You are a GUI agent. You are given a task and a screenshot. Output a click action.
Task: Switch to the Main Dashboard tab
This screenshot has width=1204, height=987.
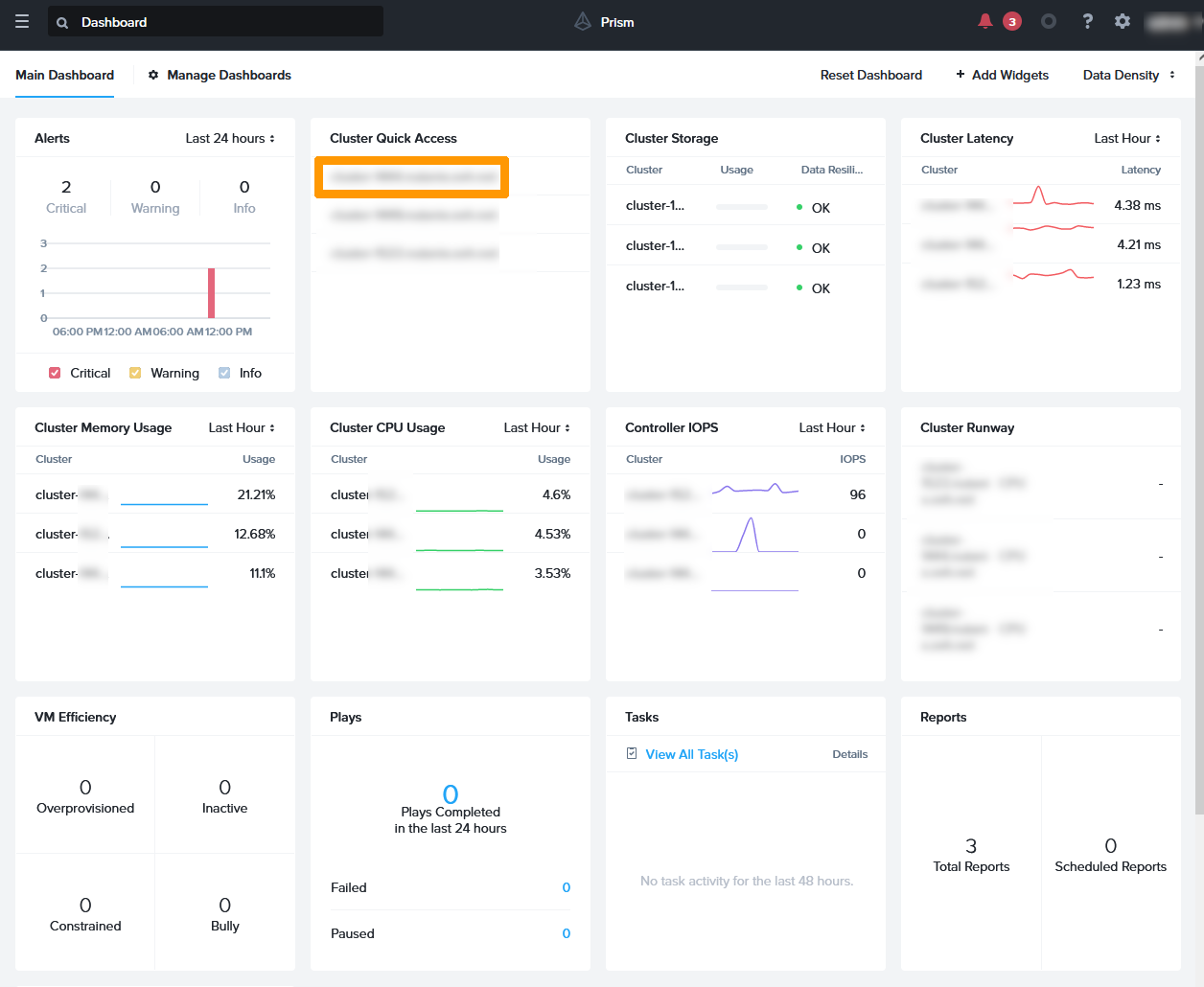[64, 75]
